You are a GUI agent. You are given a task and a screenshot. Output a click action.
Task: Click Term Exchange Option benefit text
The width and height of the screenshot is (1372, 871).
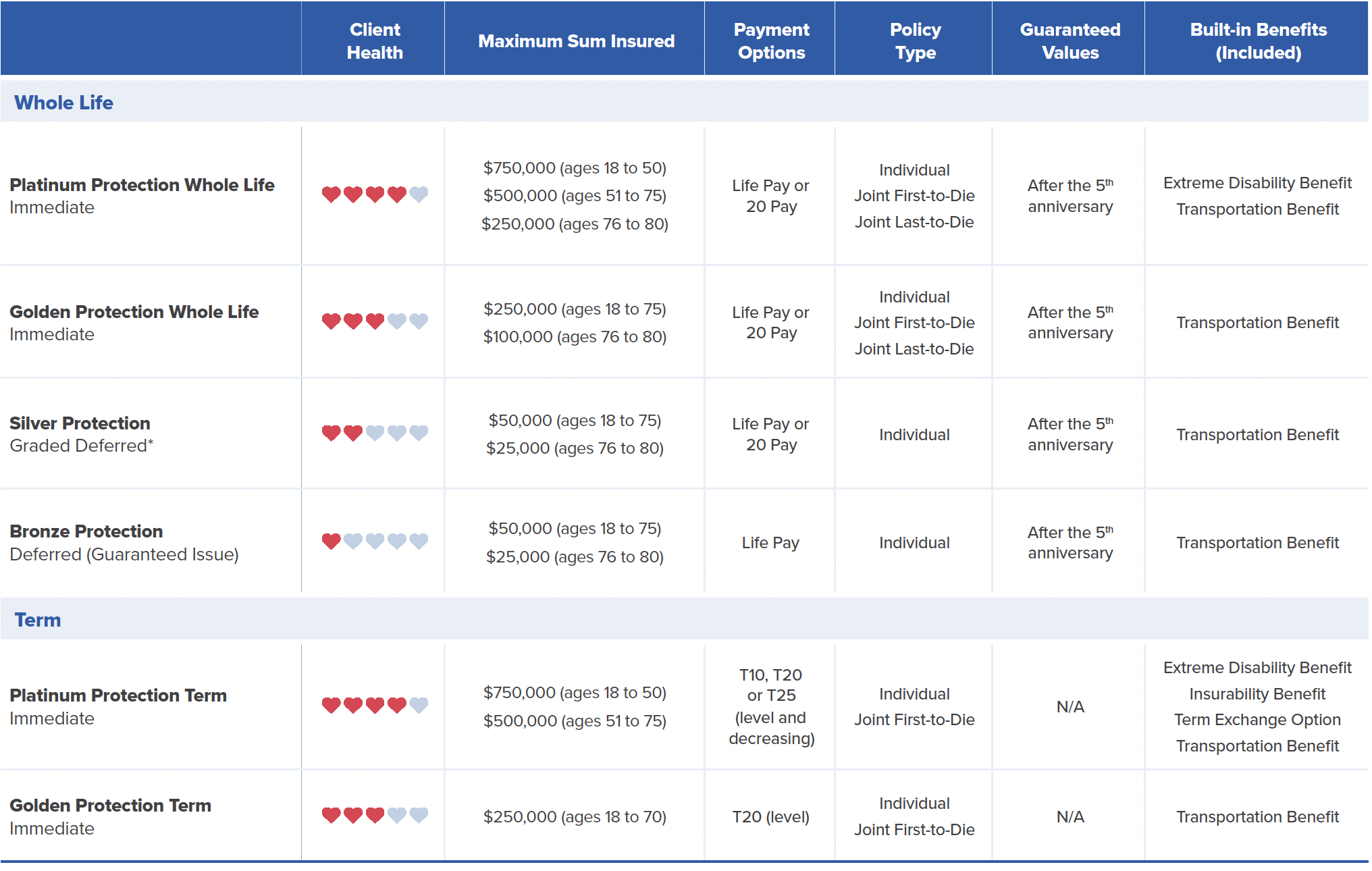point(1257,720)
